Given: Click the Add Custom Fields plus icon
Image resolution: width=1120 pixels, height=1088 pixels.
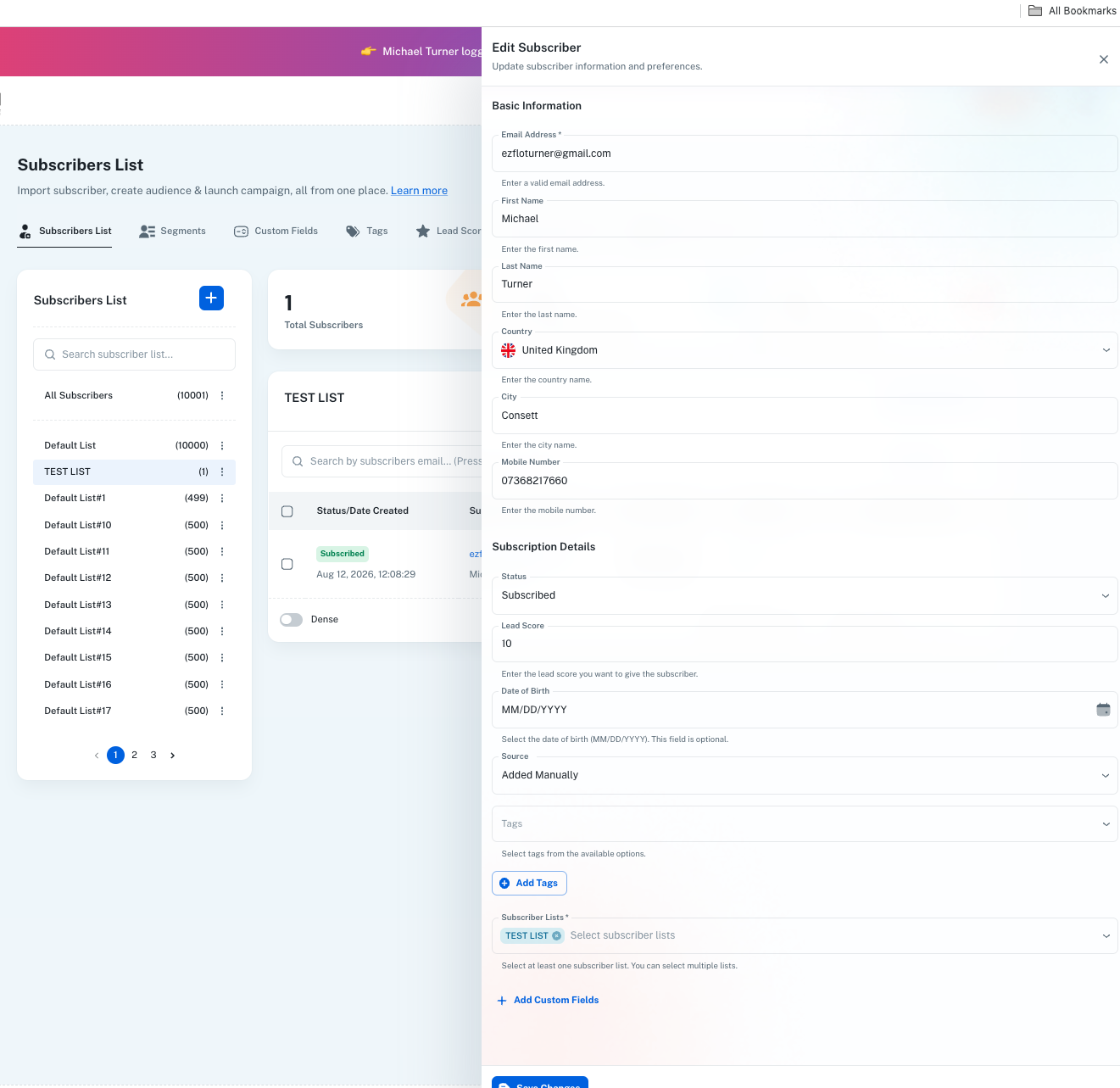Looking at the screenshot, I should click(502, 1001).
